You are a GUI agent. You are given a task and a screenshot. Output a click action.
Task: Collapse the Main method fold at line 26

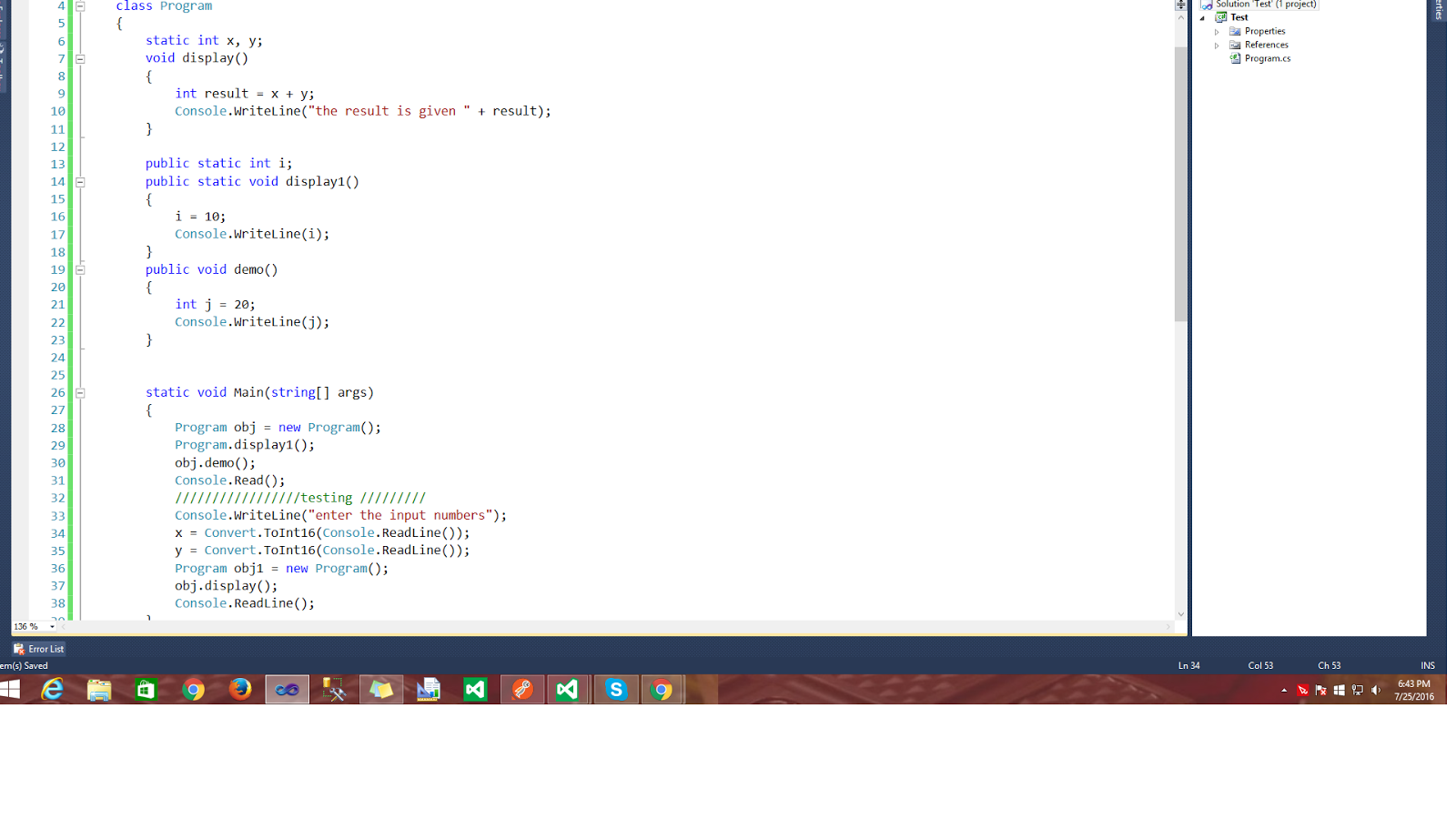pyautogui.click(x=80, y=392)
